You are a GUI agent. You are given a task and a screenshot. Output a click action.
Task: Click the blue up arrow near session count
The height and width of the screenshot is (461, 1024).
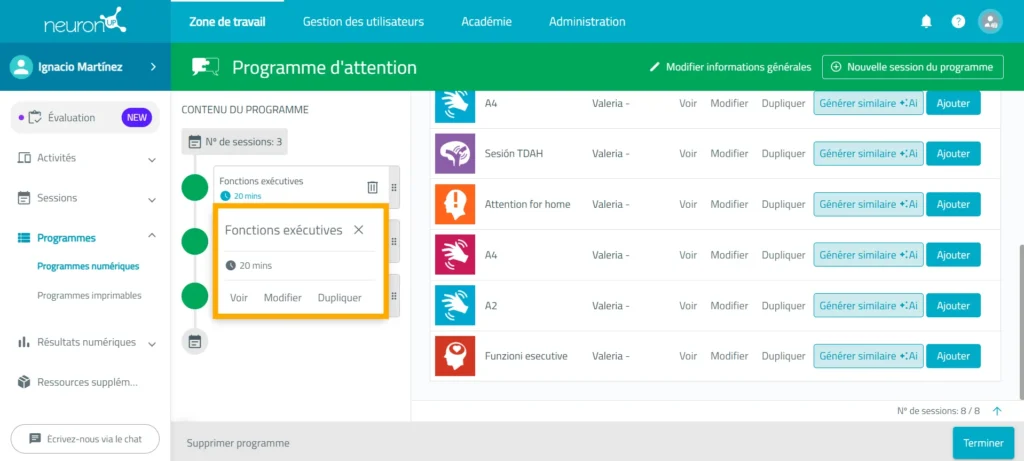pos(997,411)
